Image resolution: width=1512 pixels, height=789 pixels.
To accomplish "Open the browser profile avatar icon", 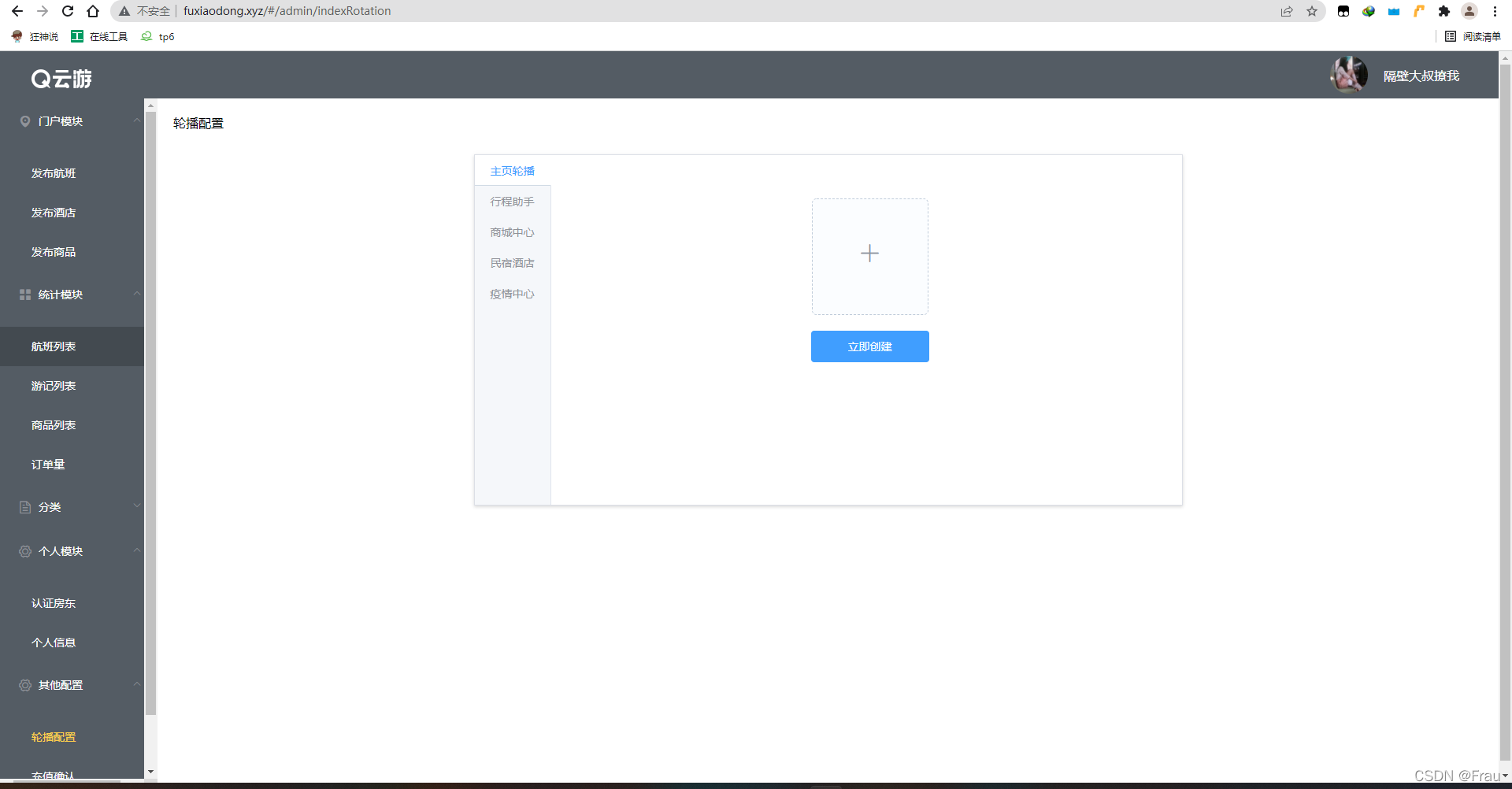I will (x=1469, y=11).
